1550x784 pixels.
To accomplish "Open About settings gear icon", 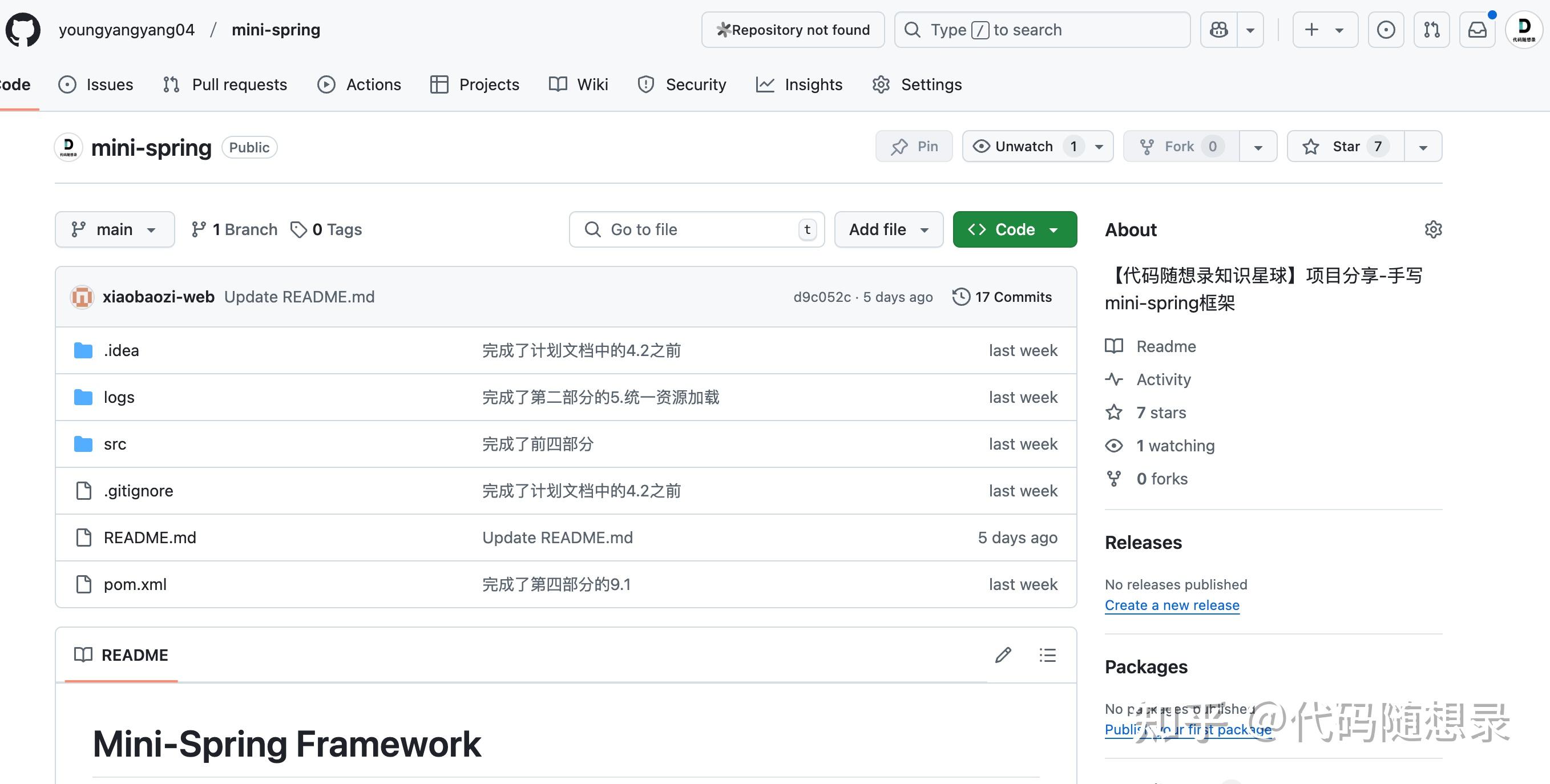I will coord(1433,229).
